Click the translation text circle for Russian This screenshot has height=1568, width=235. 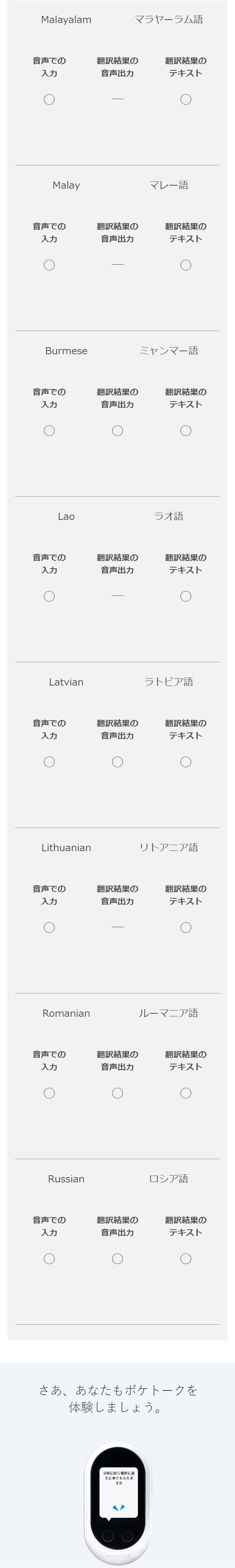tap(186, 1258)
